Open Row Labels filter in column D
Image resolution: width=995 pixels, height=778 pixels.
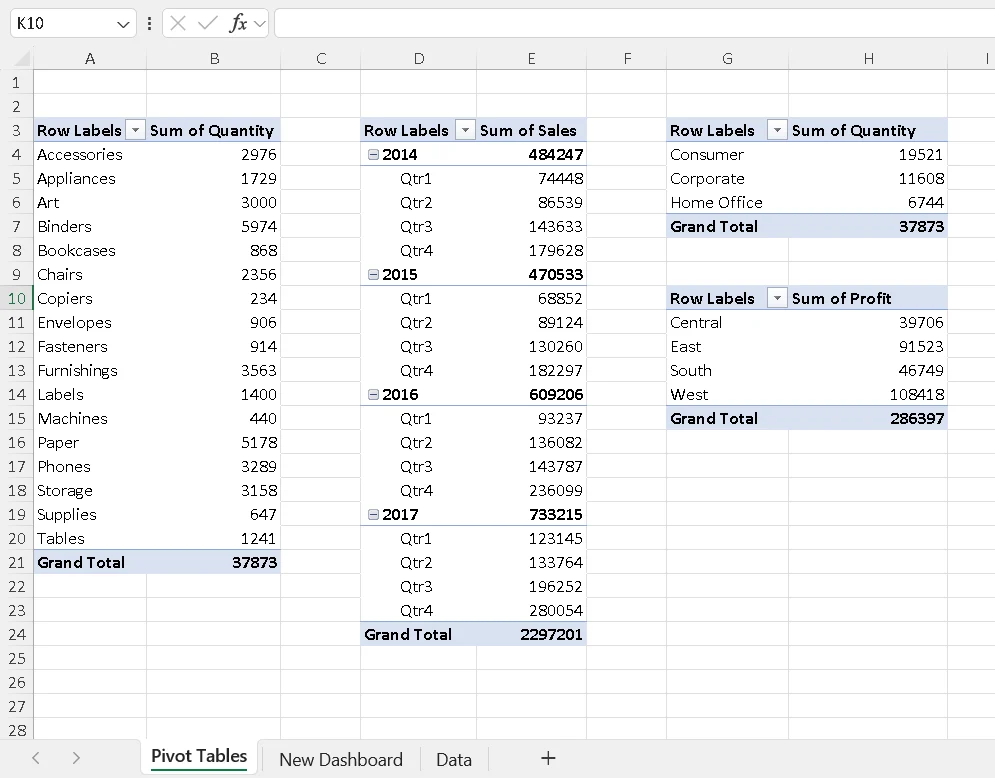point(464,131)
